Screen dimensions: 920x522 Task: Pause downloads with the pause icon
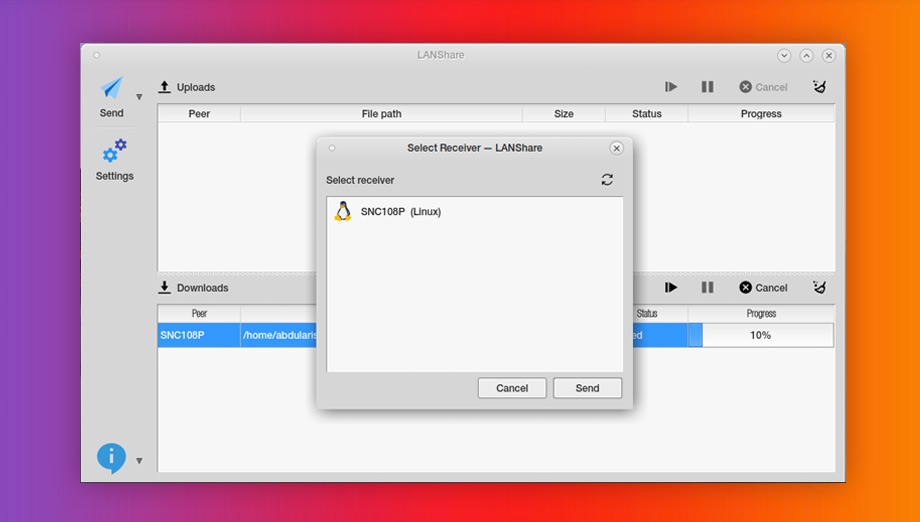point(708,287)
